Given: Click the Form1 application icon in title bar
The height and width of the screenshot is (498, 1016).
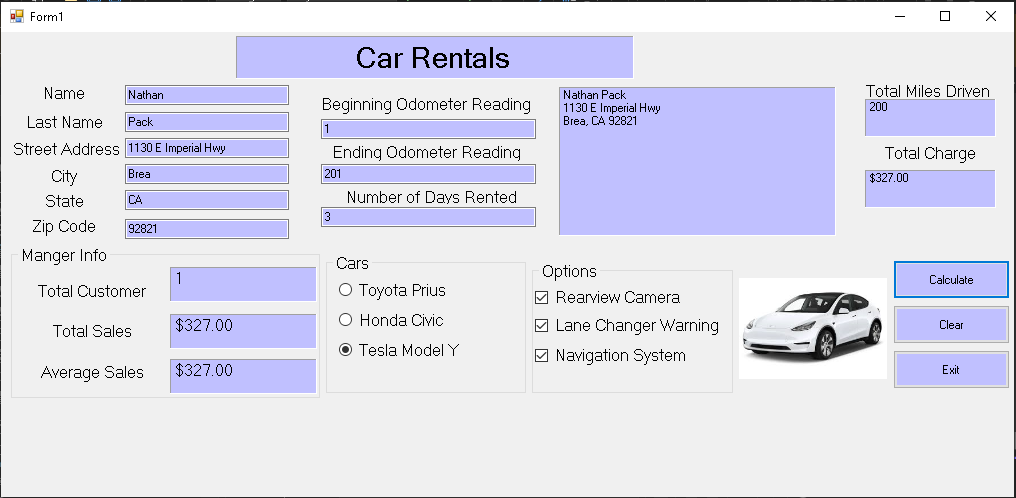Looking at the screenshot, I should click(x=16, y=16).
